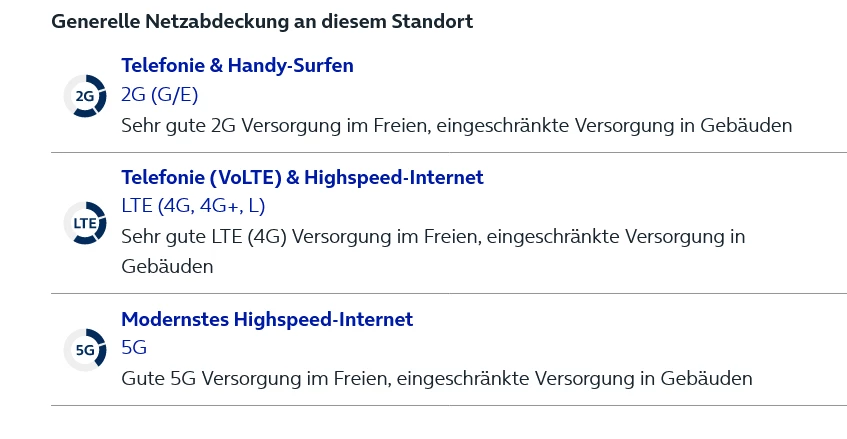This screenshot has width=847, height=439.
Task: Open the Telefonie & Handy-Surfen heading
Action: (237, 65)
